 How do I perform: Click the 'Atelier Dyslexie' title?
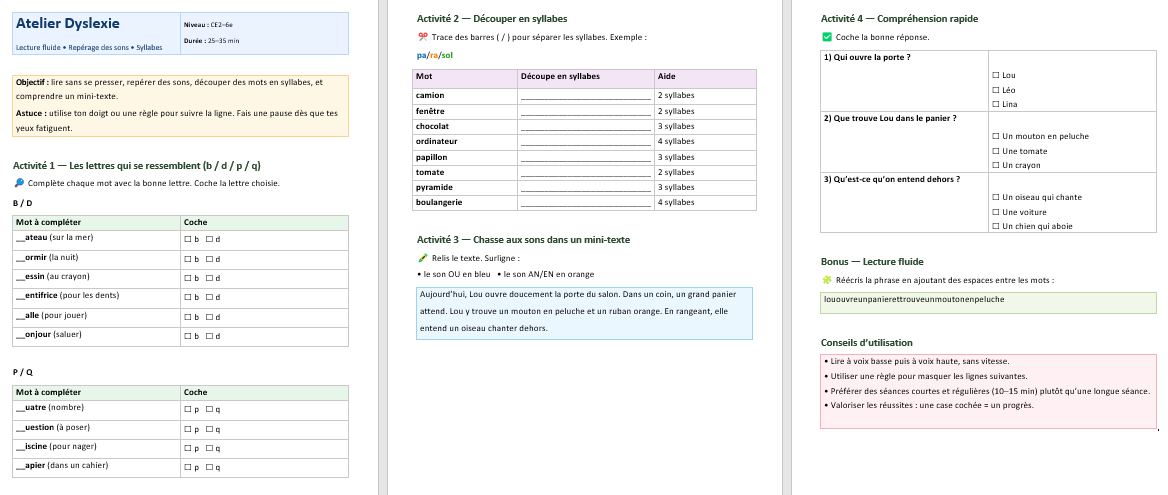[x=63, y=24]
